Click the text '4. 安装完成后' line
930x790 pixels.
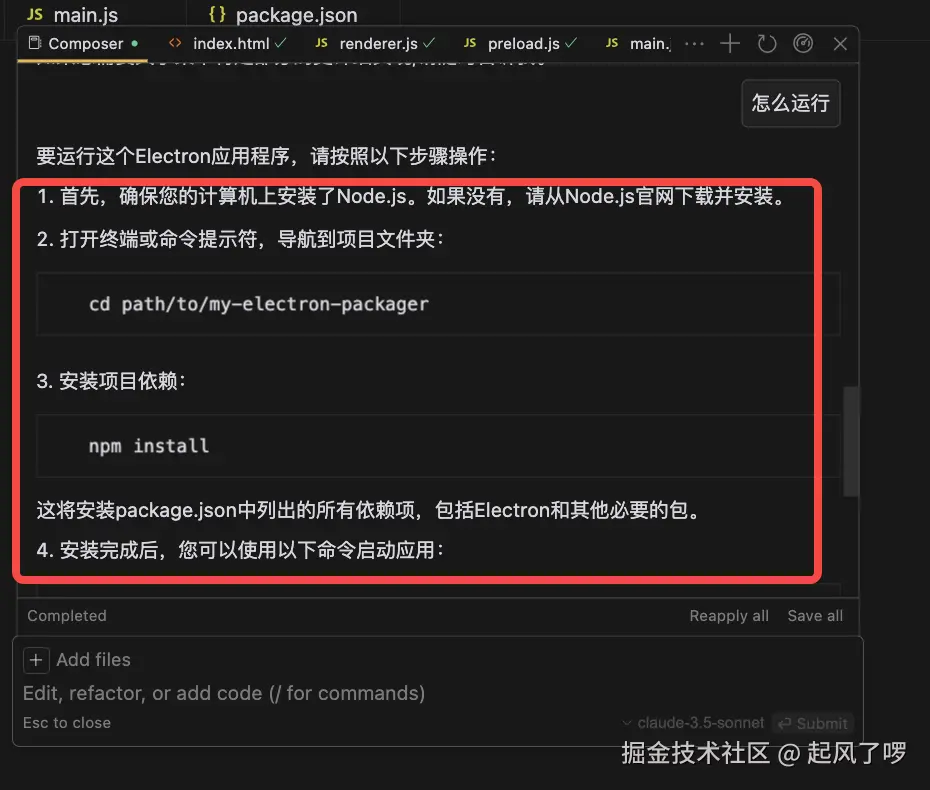(x=240, y=550)
